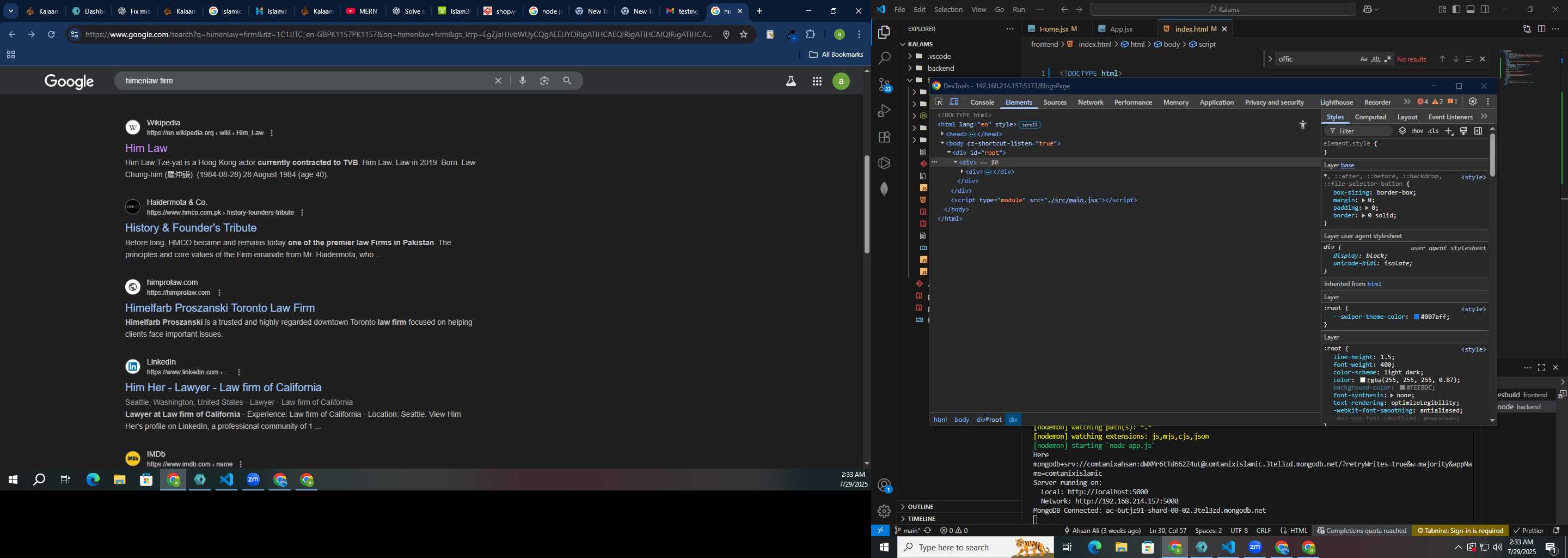
Task: Switch to DevTools Network tab
Action: coord(1090,102)
